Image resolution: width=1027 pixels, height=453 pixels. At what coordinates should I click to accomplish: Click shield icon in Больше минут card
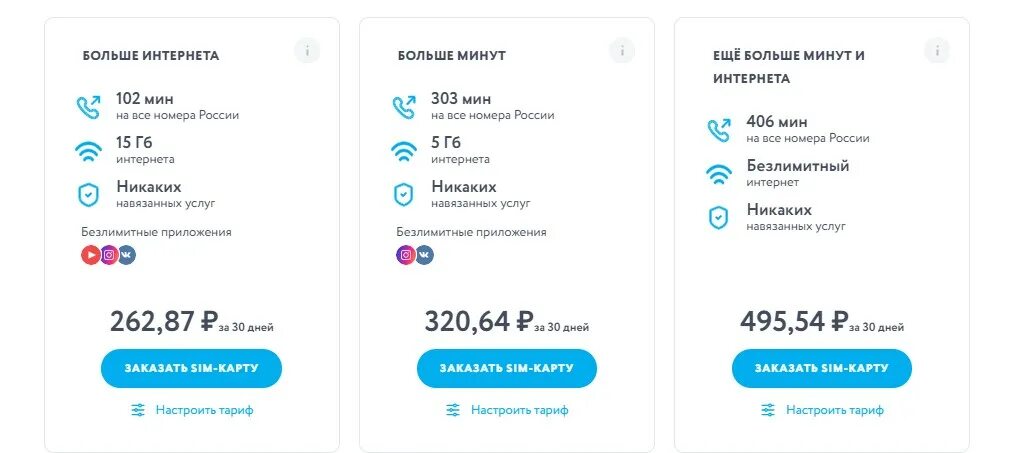(x=404, y=194)
